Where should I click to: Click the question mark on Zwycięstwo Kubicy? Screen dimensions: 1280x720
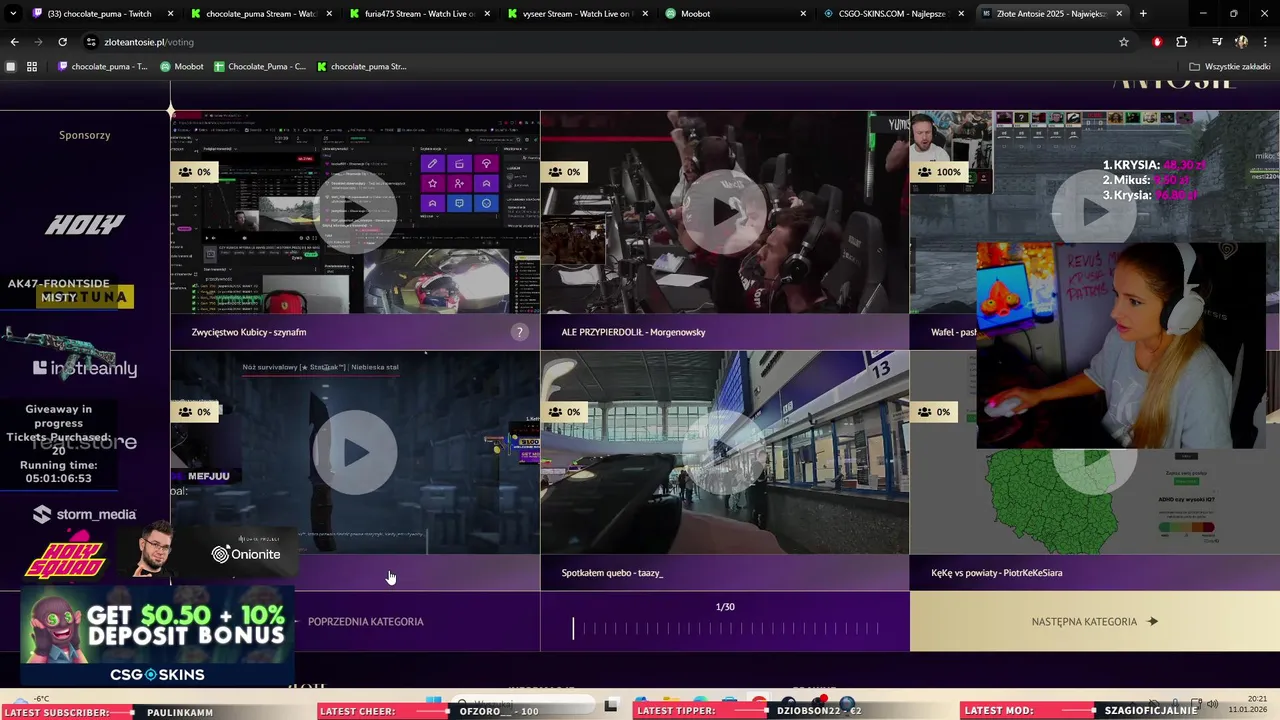pyautogui.click(x=519, y=332)
